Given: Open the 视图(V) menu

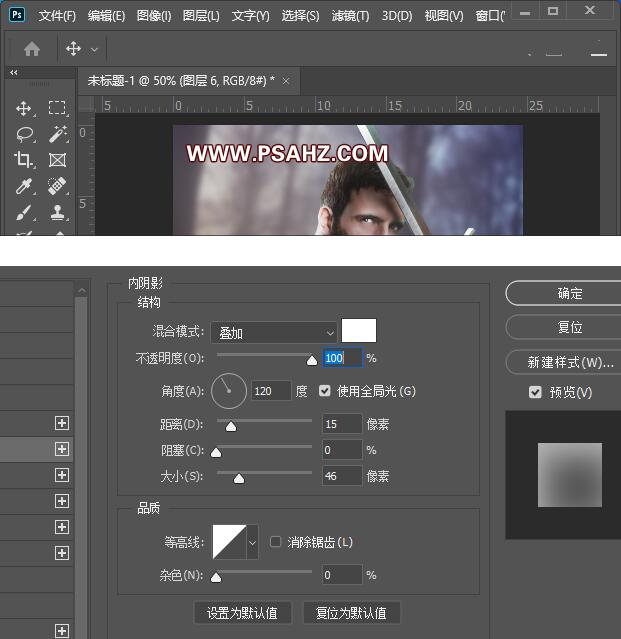Looking at the screenshot, I should coord(444,16).
